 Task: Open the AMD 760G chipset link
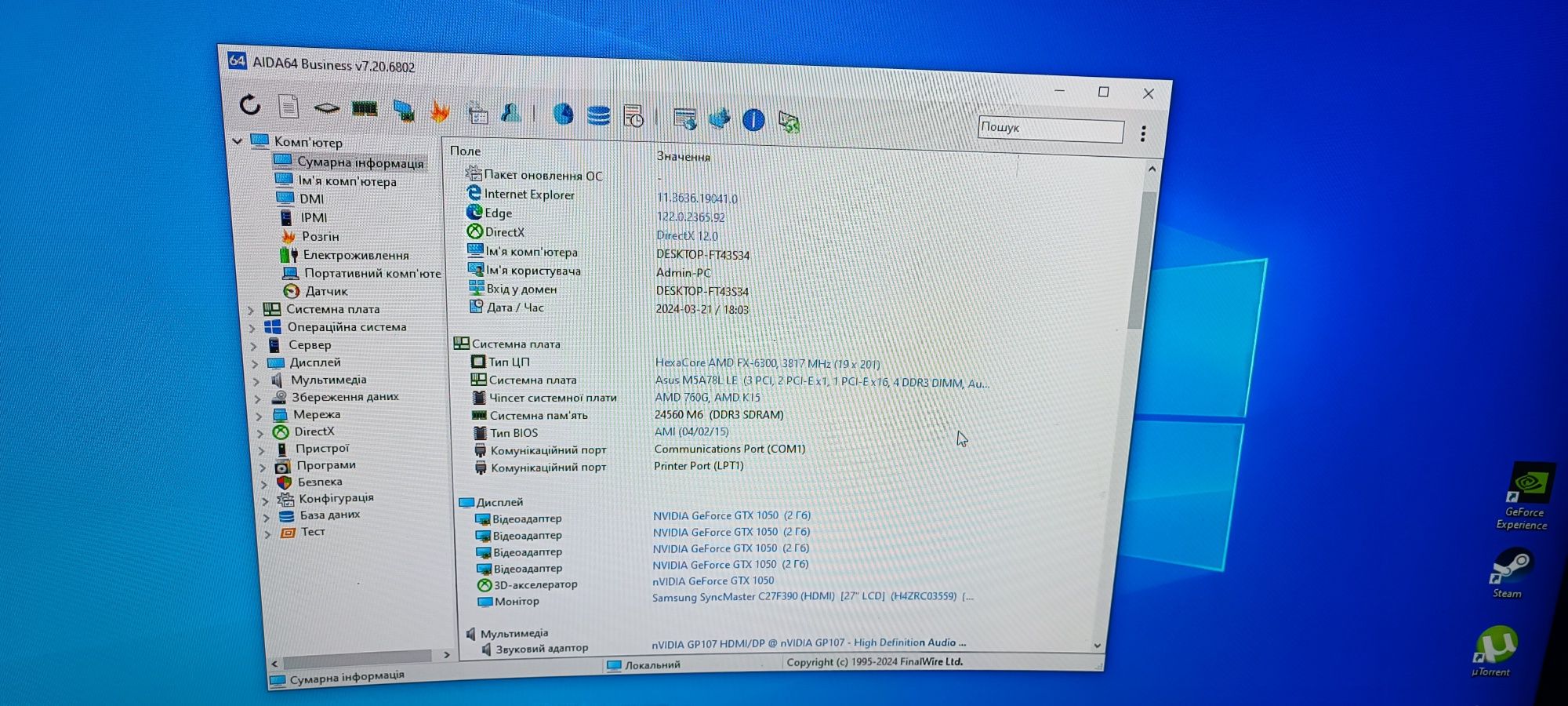(707, 398)
